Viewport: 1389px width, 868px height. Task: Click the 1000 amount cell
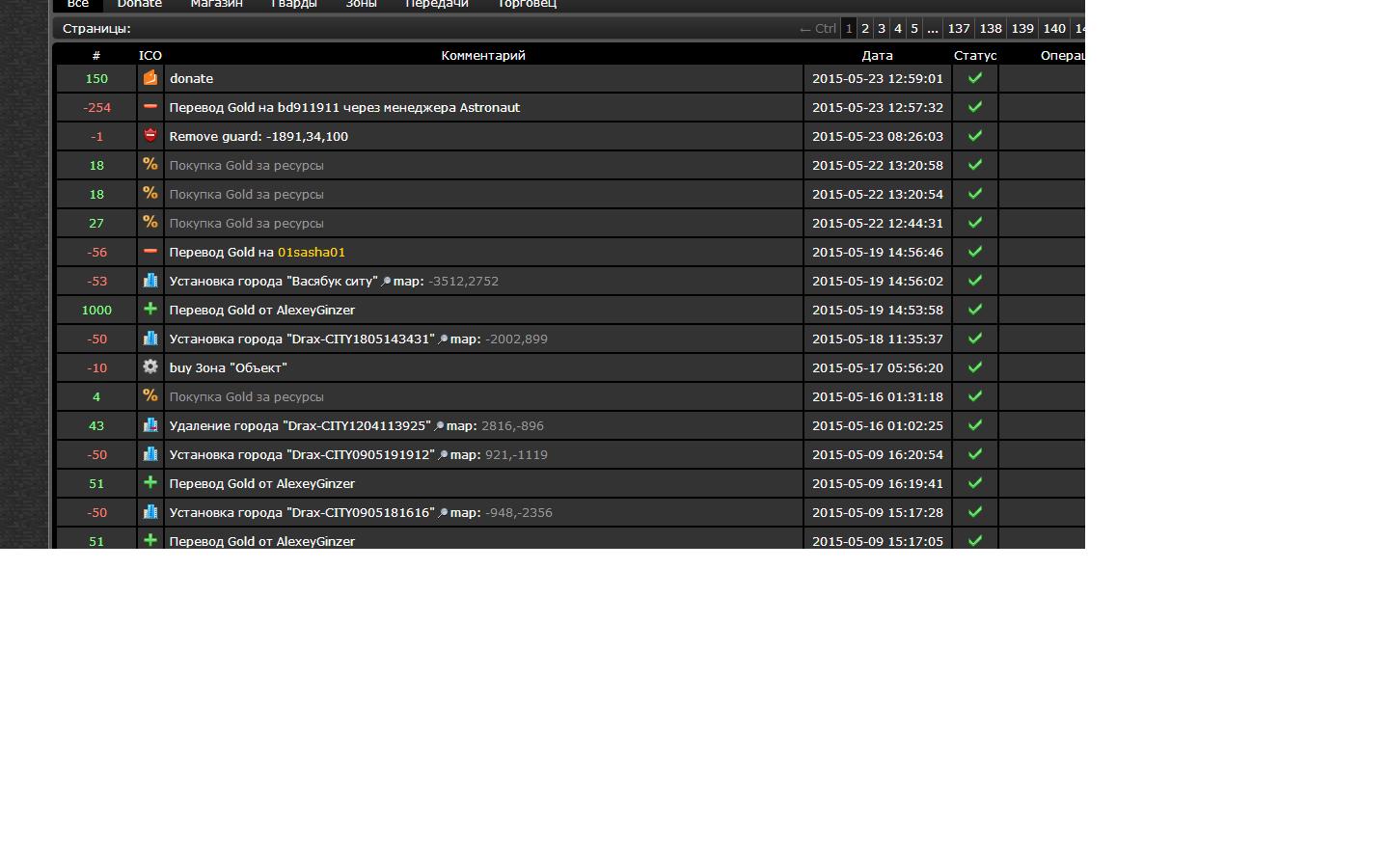coord(96,310)
